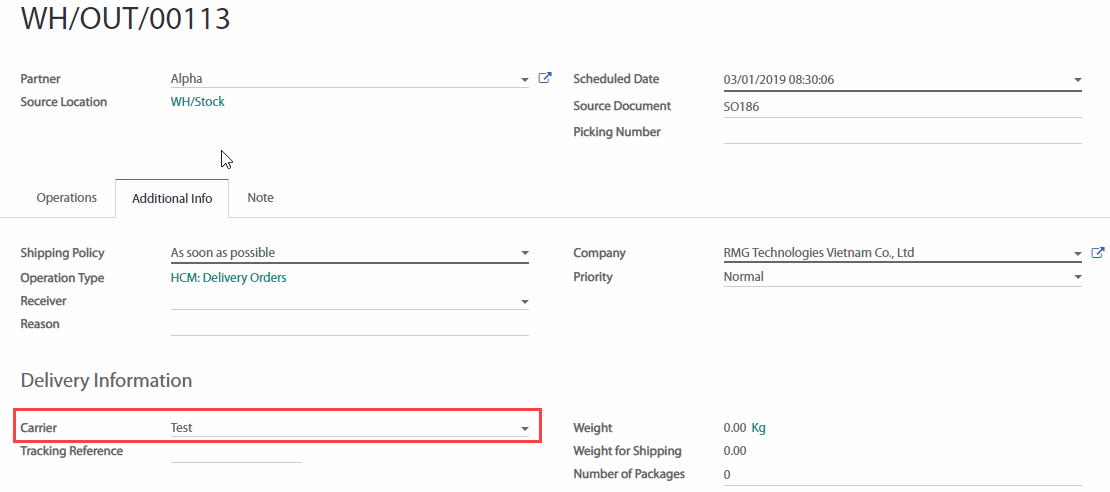Follow the WH/Stock source location link
The image size is (1110, 492).
coord(198,102)
